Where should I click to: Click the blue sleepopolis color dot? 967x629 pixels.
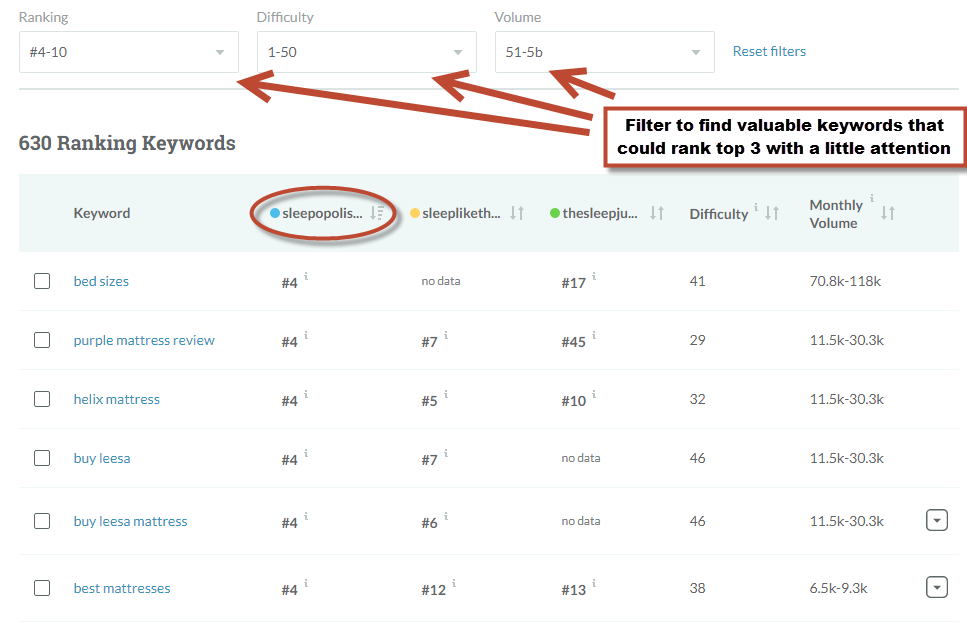pyautogui.click(x=275, y=213)
